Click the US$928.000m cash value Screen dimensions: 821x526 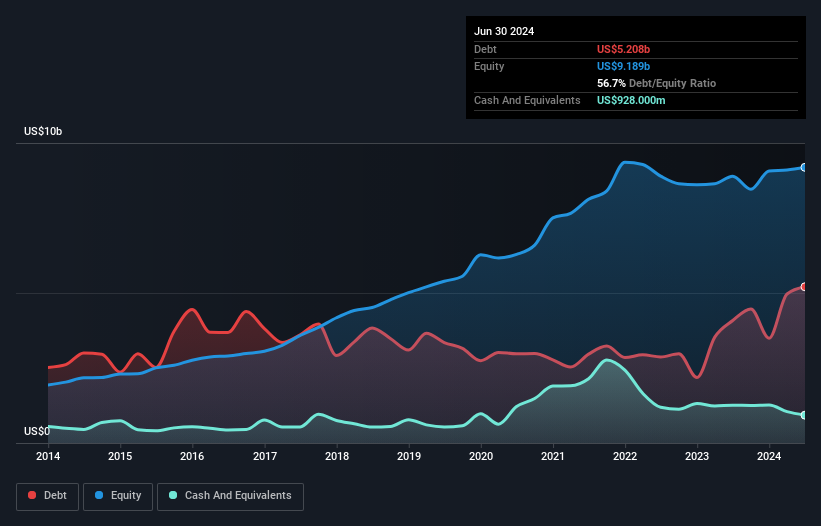pos(631,100)
